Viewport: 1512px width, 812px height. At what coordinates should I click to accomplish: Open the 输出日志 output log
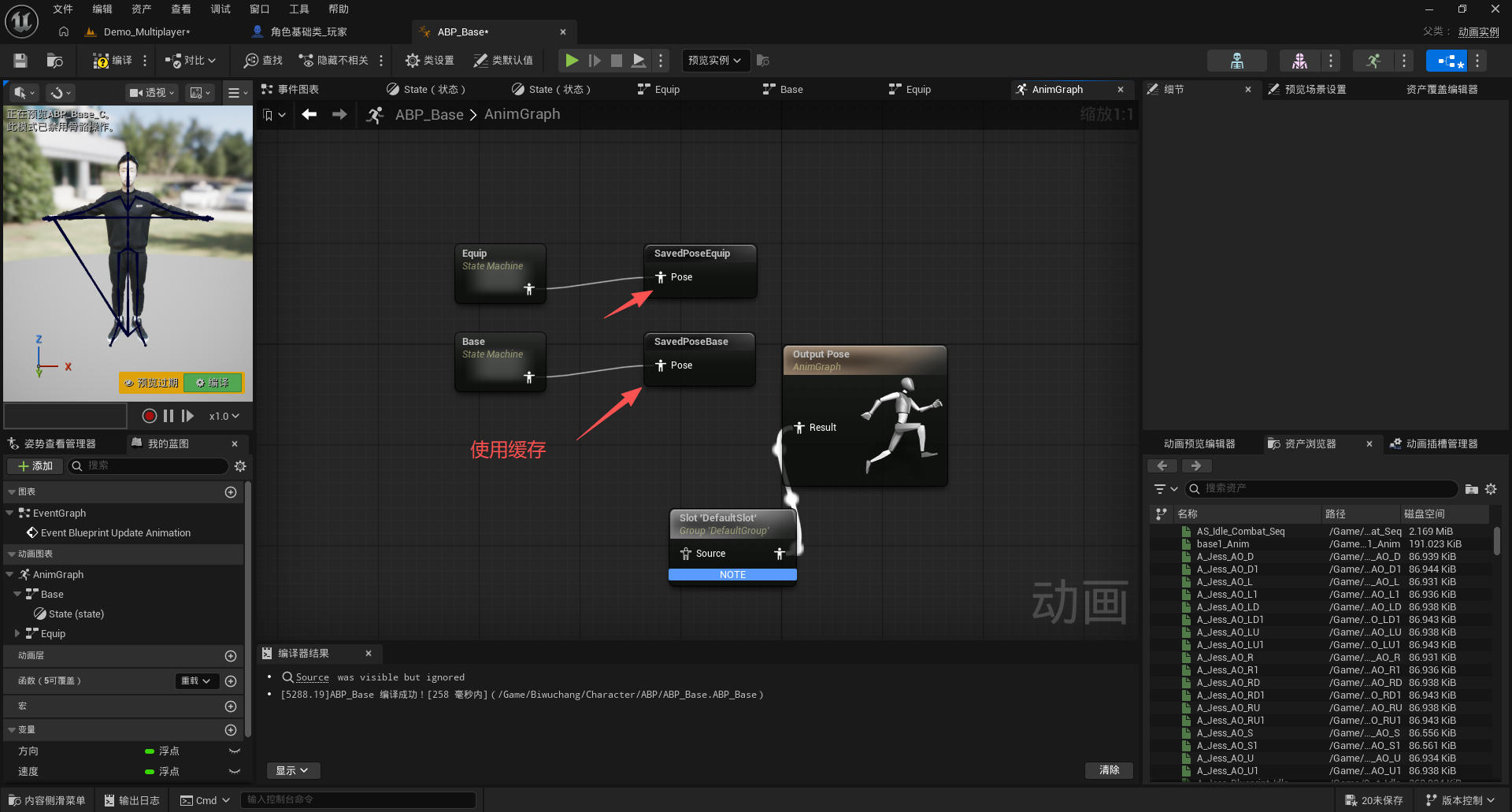[132, 800]
